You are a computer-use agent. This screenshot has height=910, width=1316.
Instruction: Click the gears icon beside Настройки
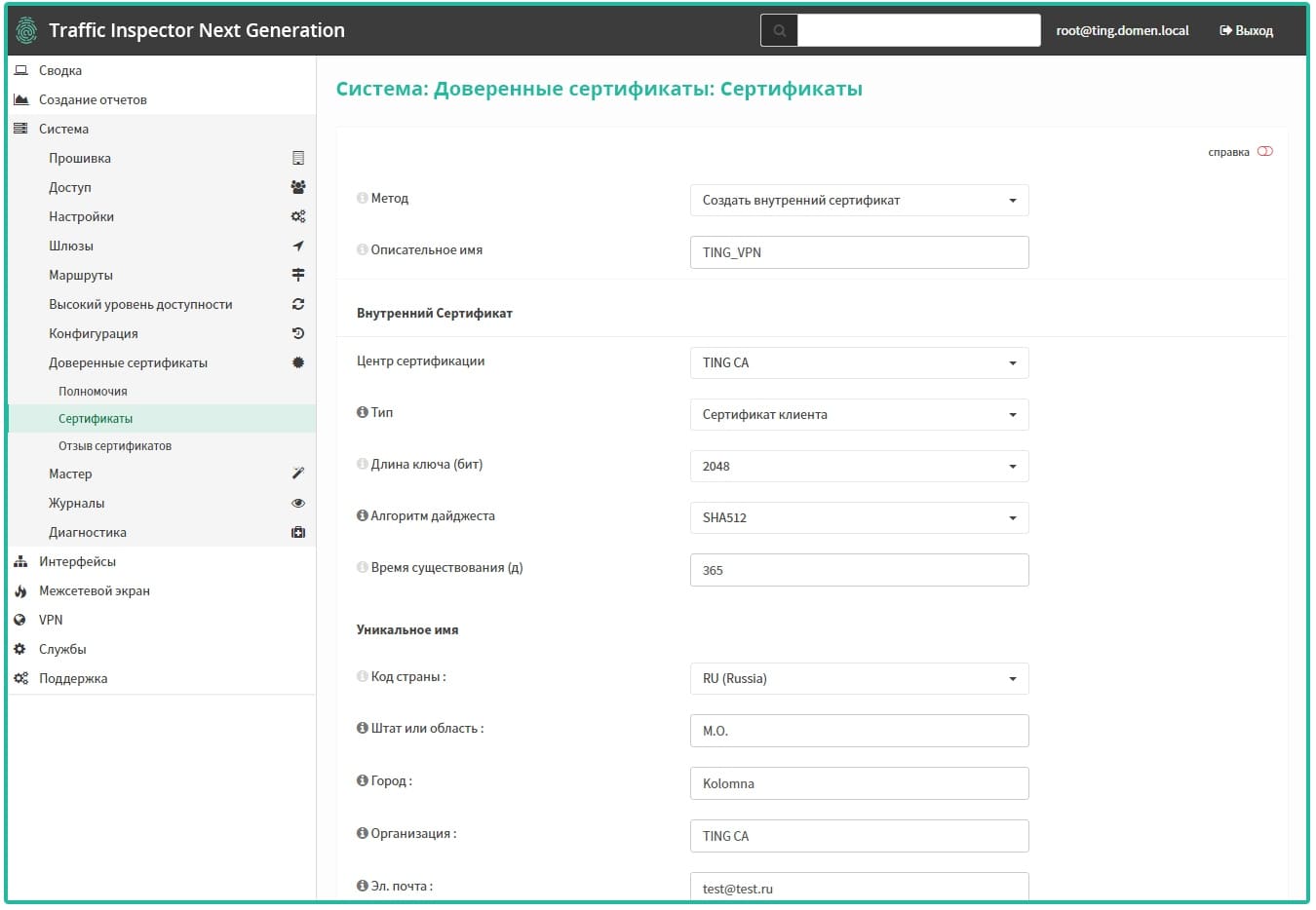tap(298, 216)
